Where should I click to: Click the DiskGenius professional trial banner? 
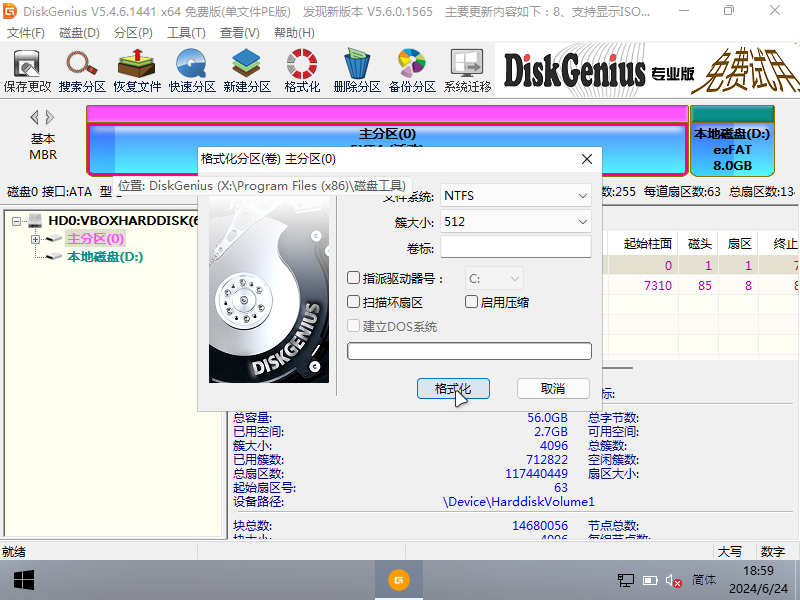click(x=647, y=71)
